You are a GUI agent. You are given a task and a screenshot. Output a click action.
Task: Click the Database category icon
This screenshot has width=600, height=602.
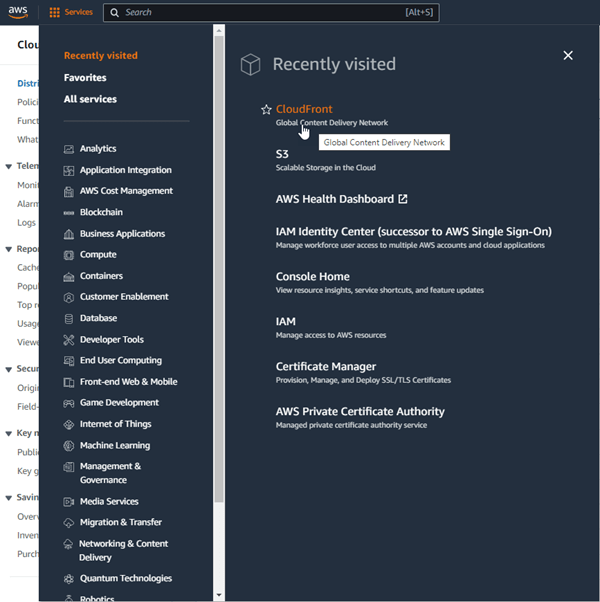[69, 319]
